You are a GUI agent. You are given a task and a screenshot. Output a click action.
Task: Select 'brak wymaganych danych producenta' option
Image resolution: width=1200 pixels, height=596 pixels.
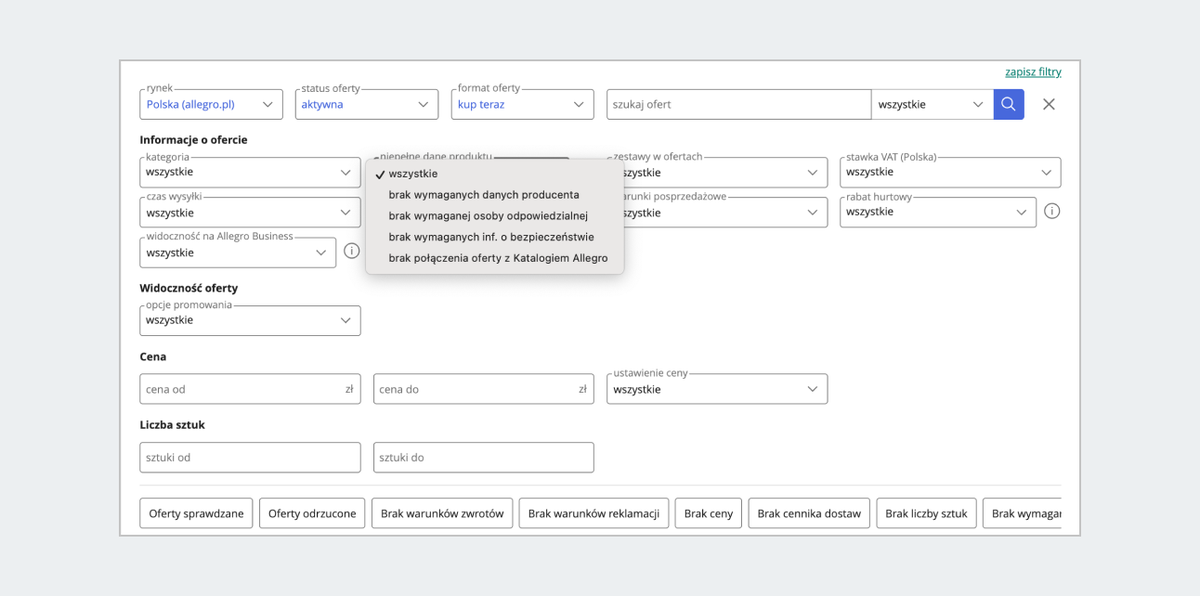tap(484, 194)
